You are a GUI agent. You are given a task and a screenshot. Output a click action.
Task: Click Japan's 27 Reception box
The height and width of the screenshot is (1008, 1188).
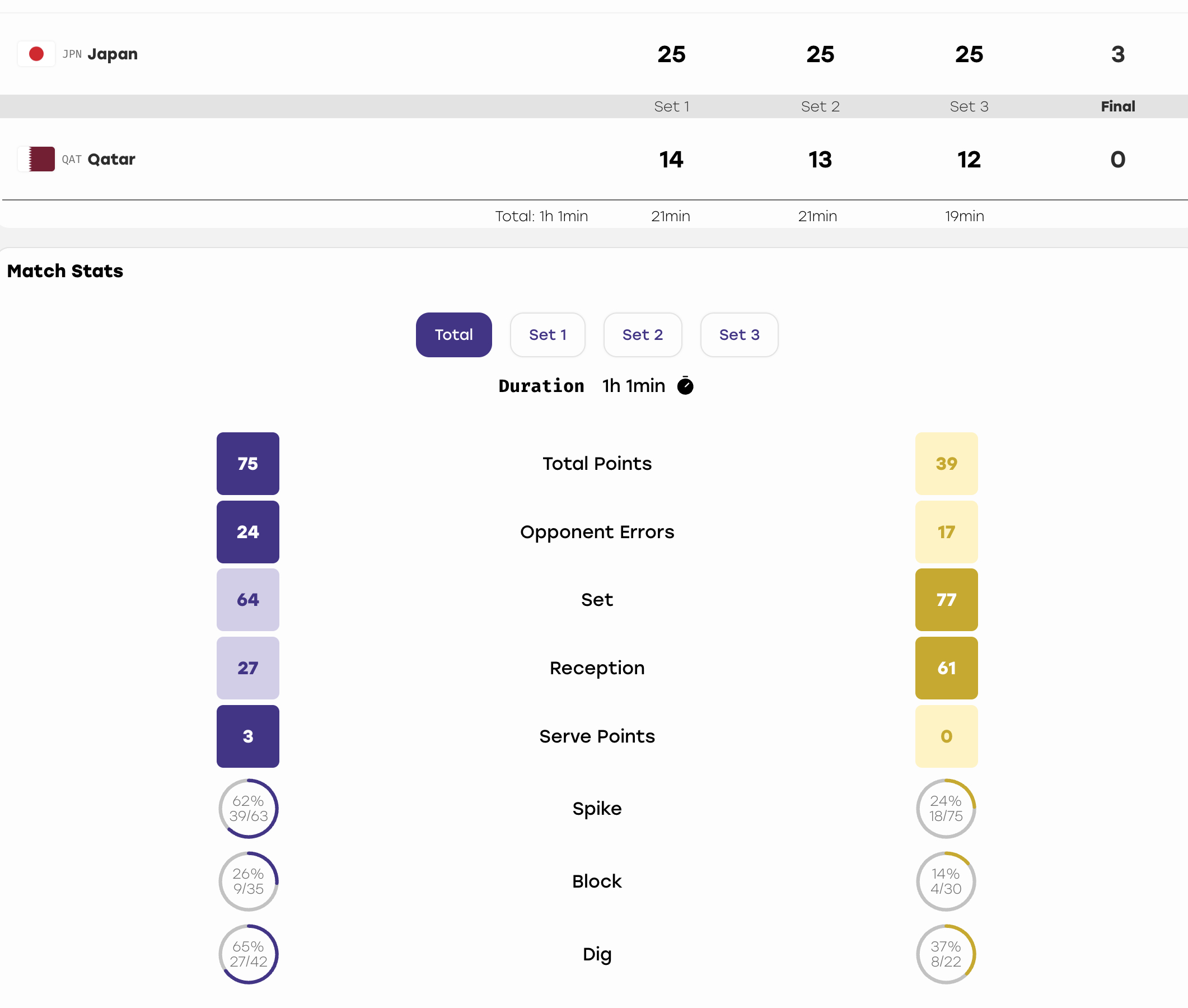(x=248, y=668)
